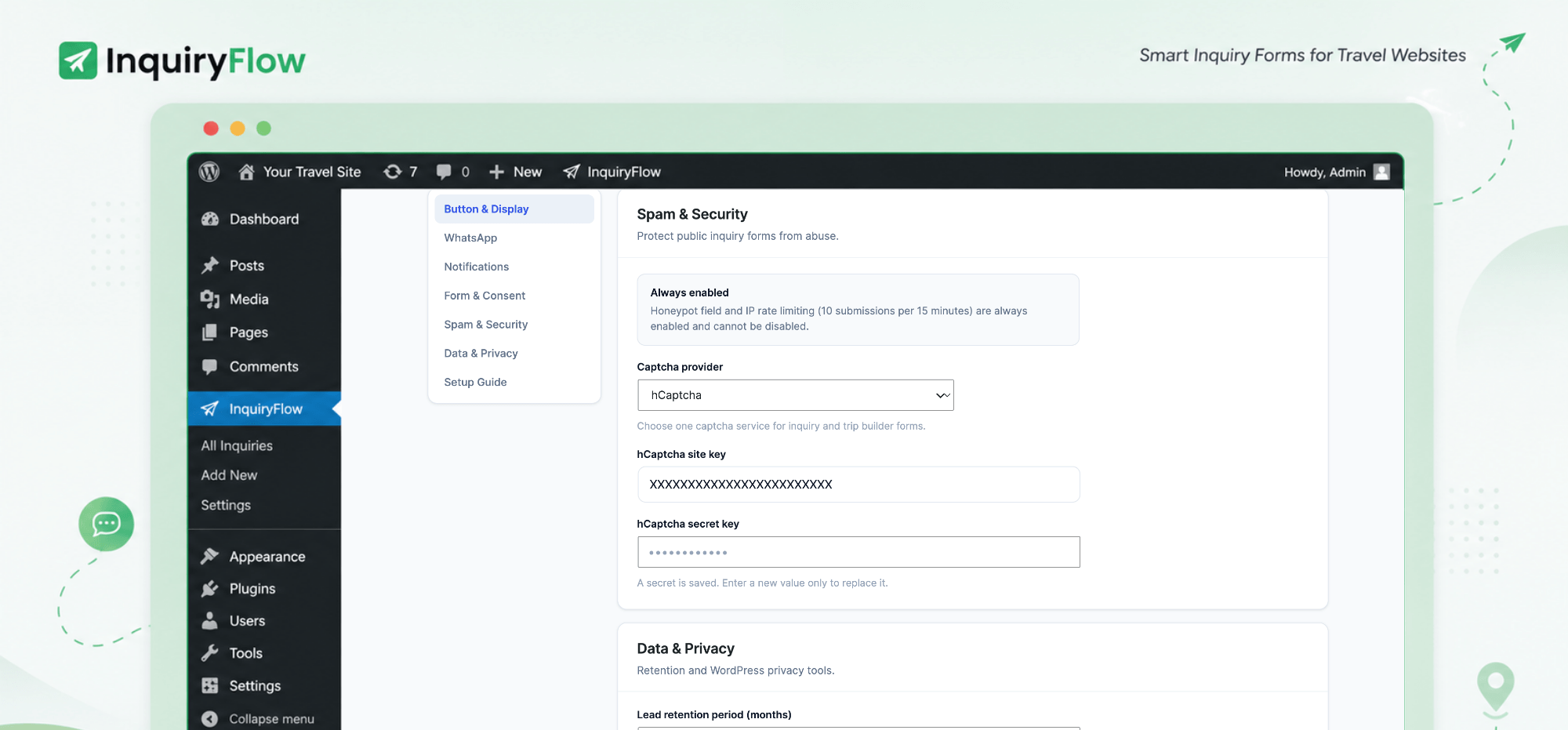Click Add New under InquiryFlow

coord(229,475)
